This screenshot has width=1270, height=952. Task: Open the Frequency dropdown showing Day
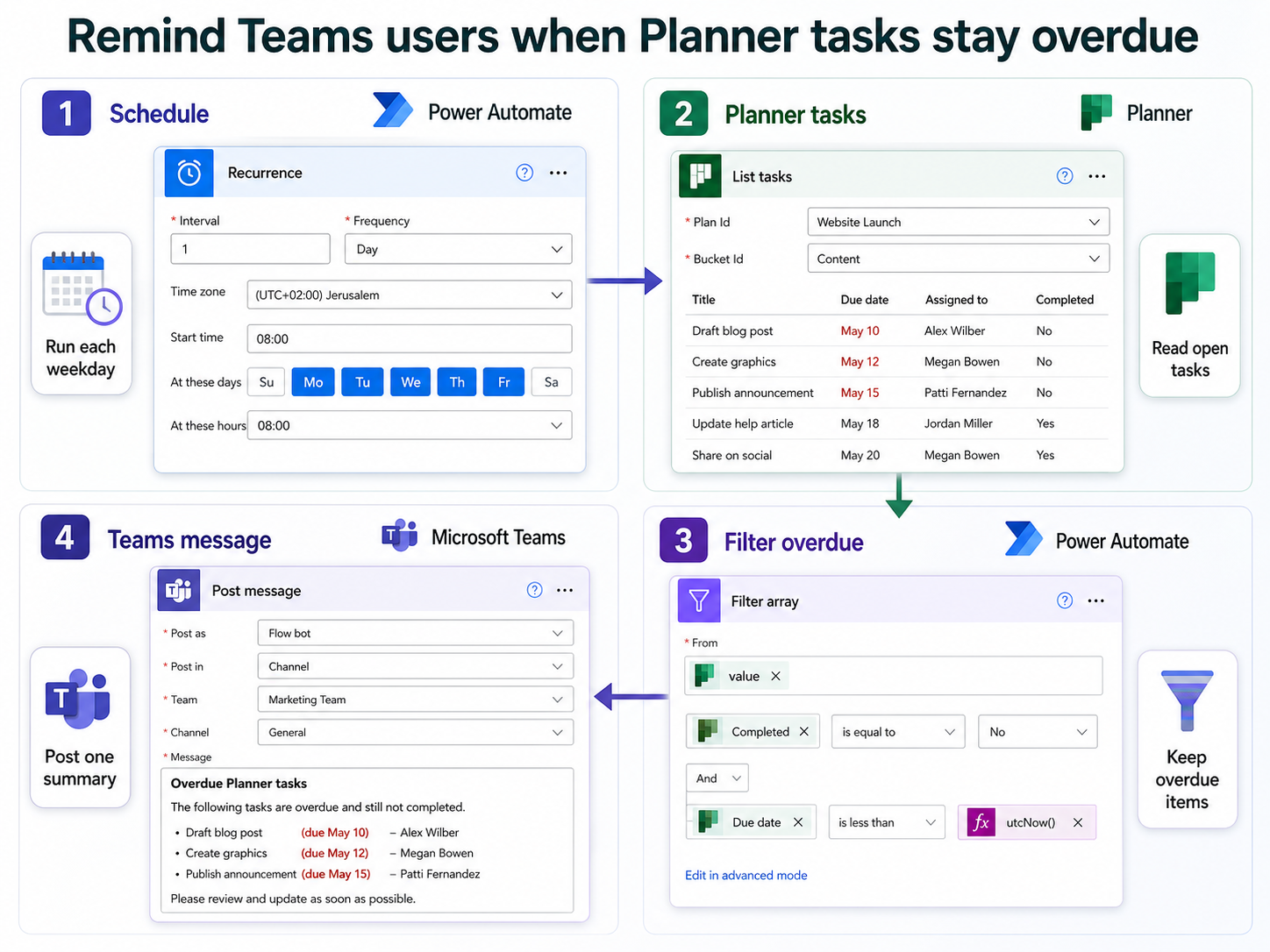[x=458, y=249]
